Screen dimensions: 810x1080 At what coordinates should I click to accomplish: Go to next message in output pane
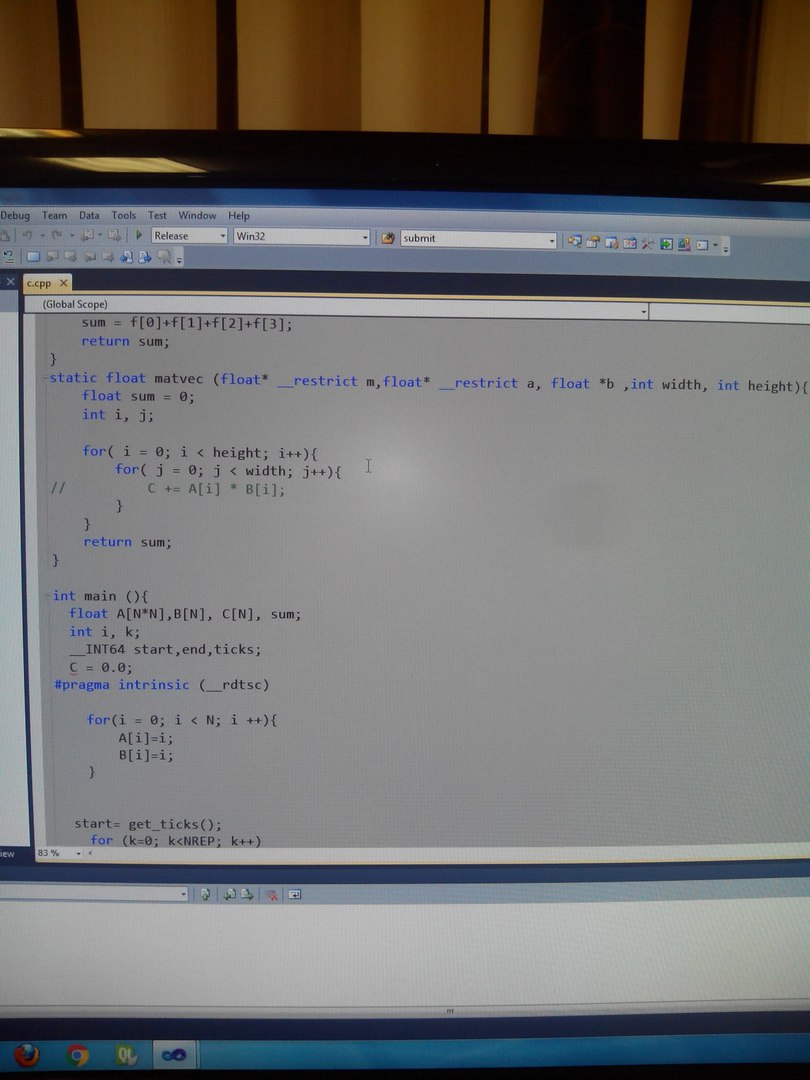click(x=247, y=894)
